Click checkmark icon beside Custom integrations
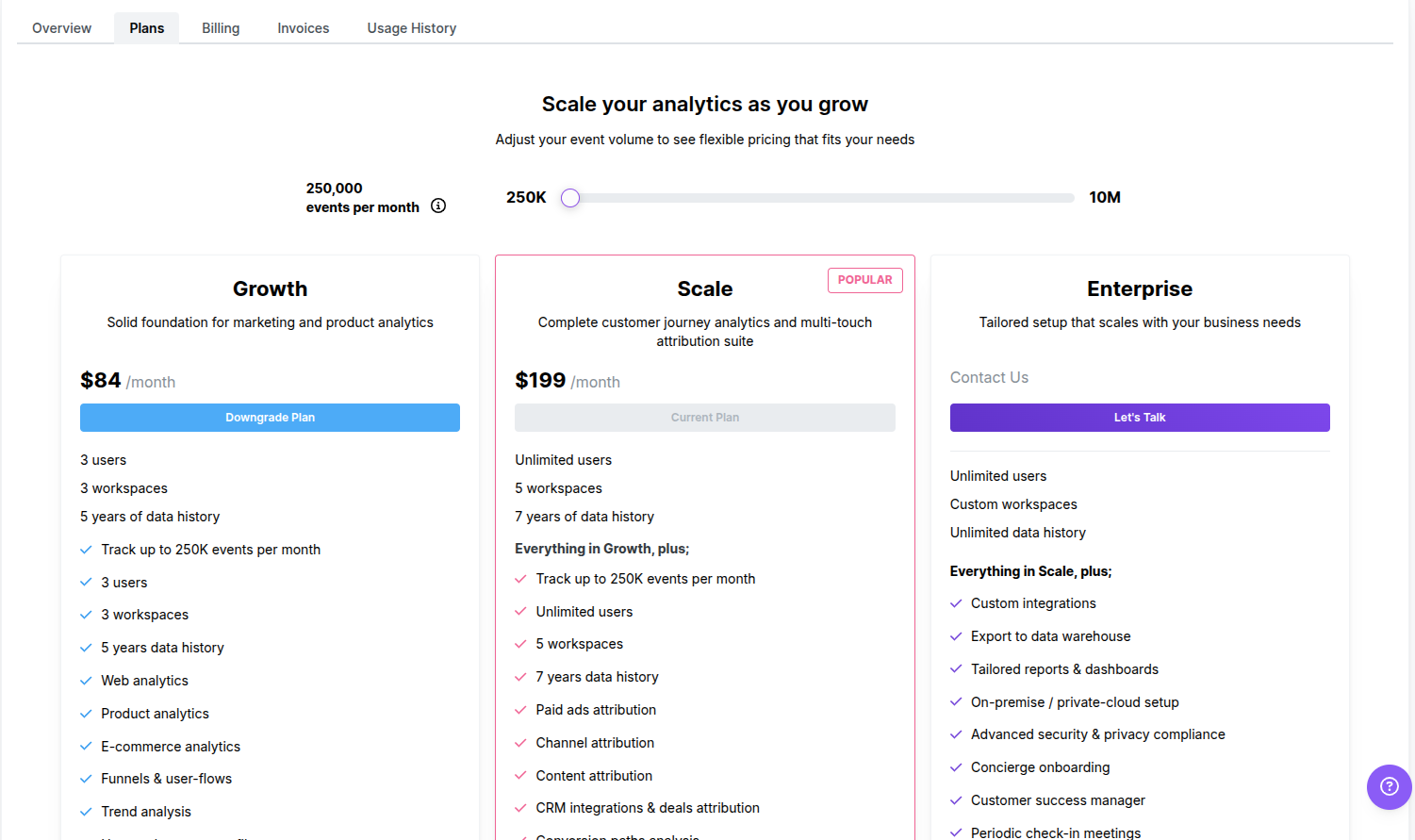Viewport: 1415px width, 840px height. coord(956,603)
